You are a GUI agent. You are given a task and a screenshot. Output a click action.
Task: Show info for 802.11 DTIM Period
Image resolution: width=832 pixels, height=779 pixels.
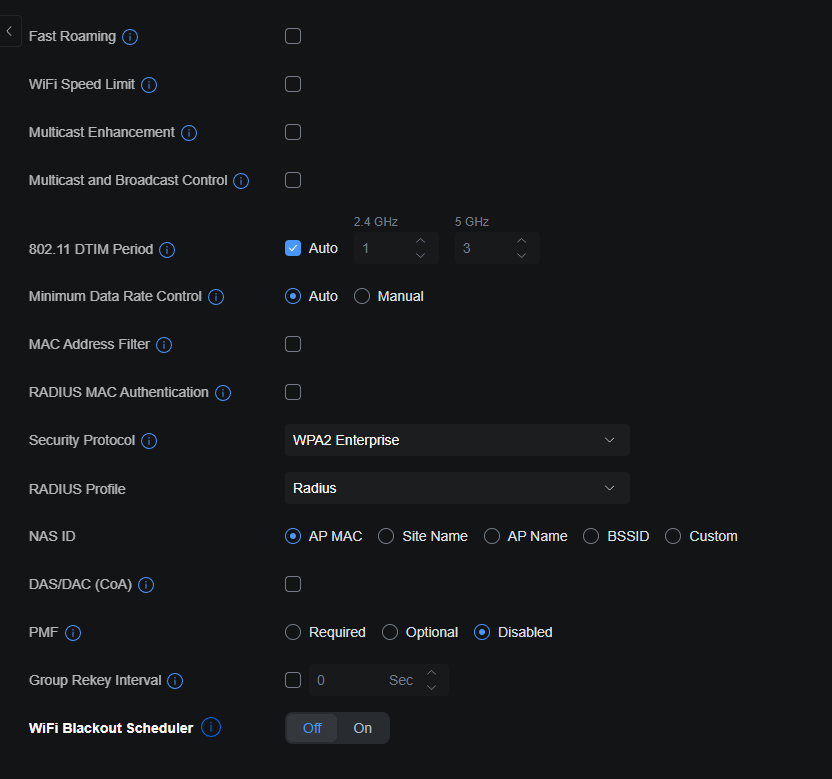pyautogui.click(x=167, y=250)
